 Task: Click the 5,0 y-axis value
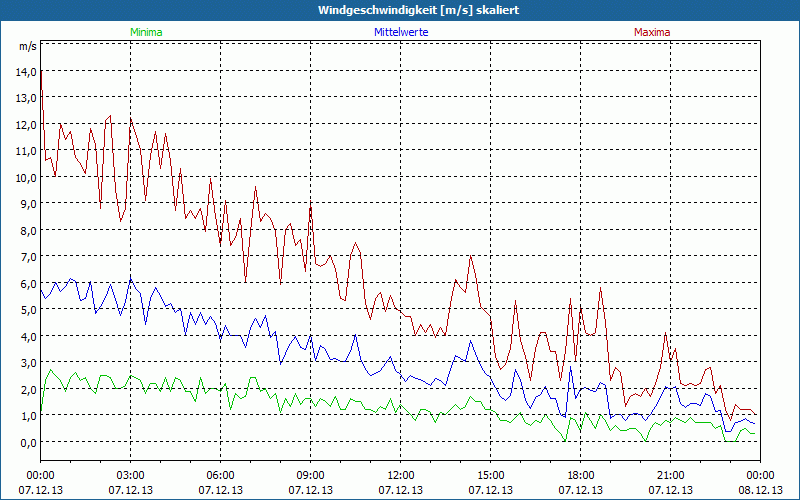coord(28,310)
